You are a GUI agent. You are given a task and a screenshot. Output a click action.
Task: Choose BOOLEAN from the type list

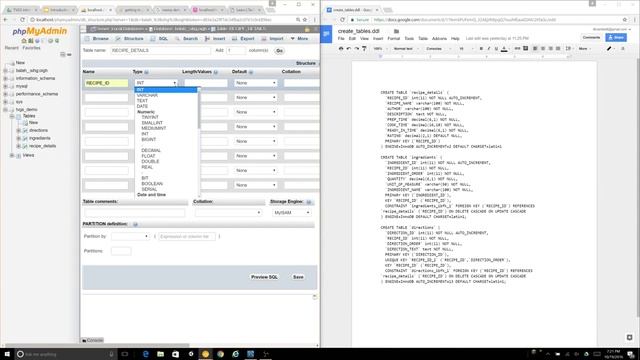(152, 184)
